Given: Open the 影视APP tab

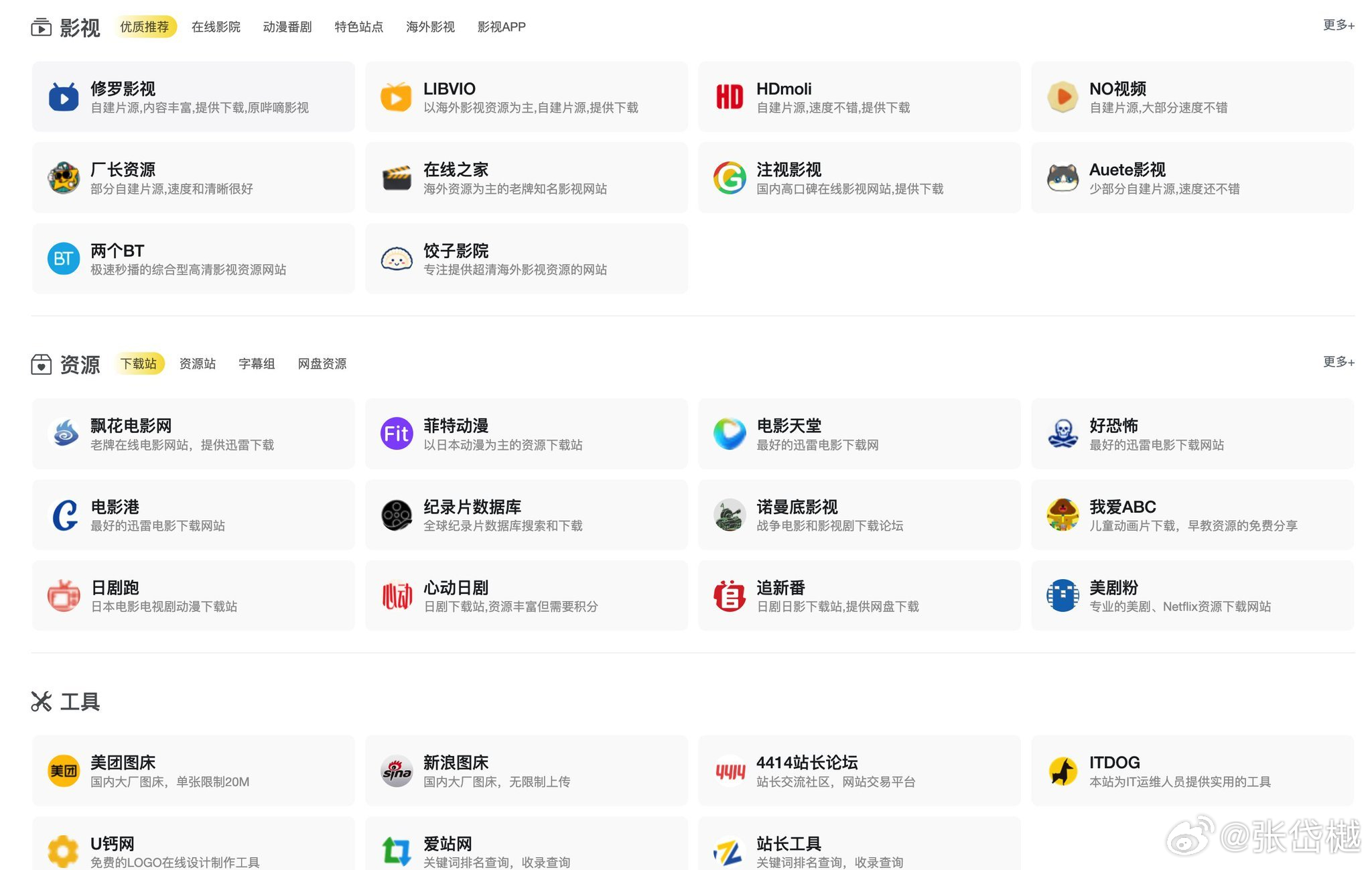Looking at the screenshot, I should [501, 27].
